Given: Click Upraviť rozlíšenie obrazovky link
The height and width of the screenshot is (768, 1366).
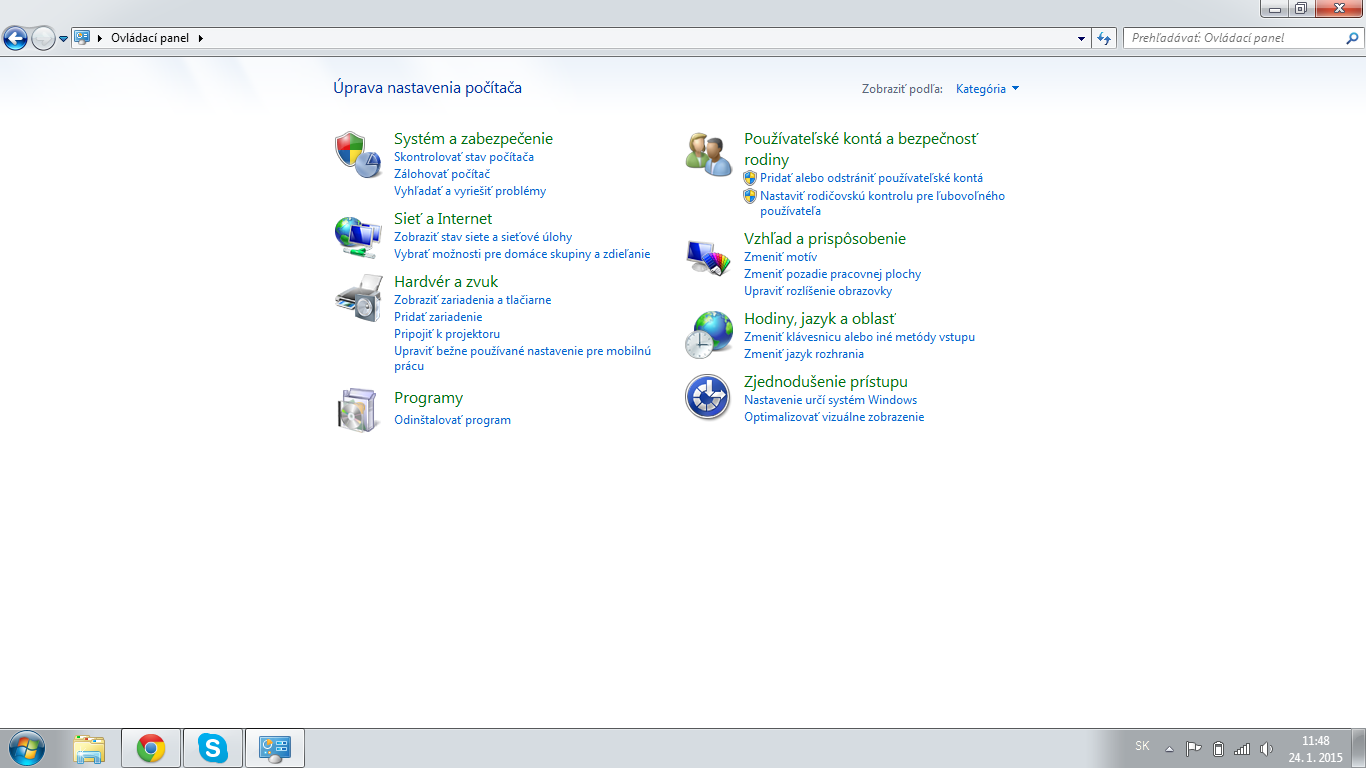Looking at the screenshot, I should (818, 291).
